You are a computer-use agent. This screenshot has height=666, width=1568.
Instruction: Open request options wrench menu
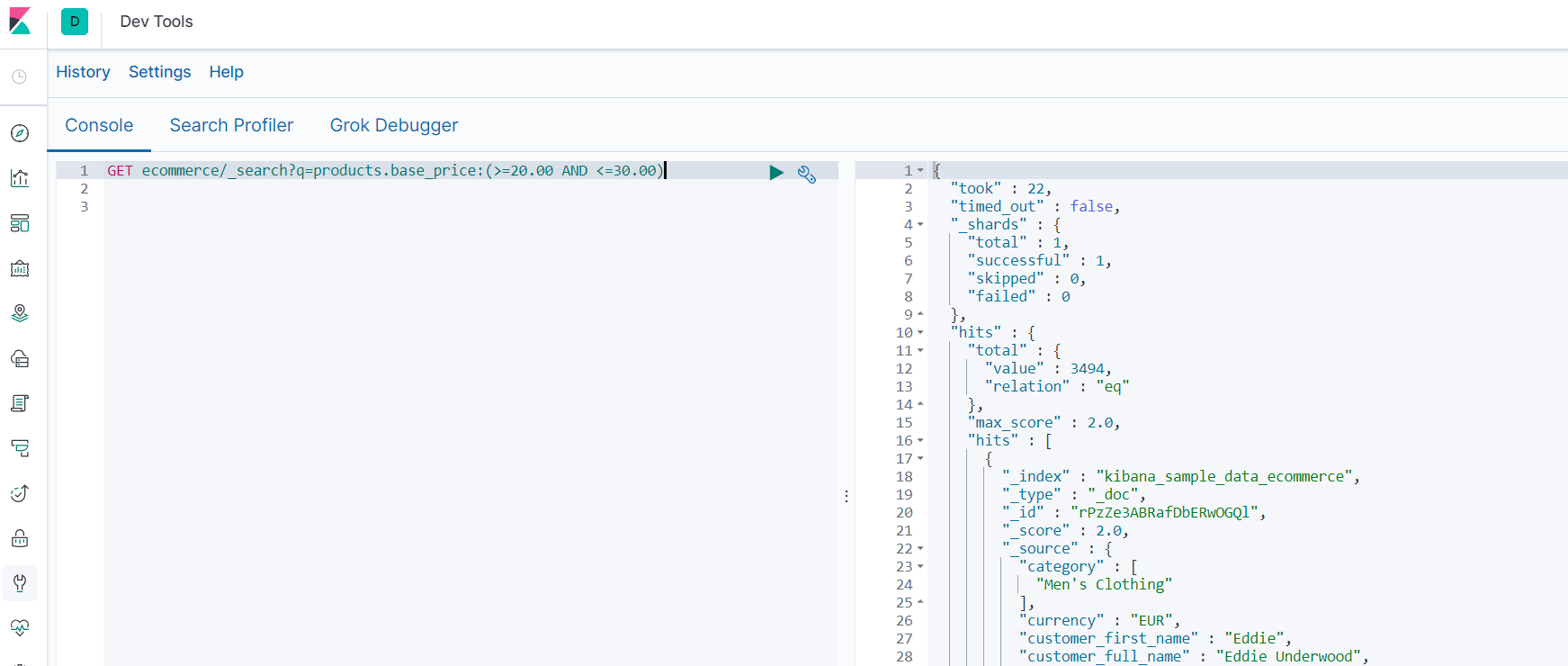[x=807, y=174]
